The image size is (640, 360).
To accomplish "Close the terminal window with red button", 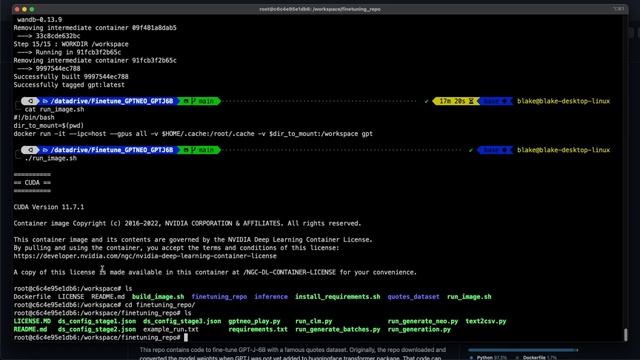I will 17,9.
